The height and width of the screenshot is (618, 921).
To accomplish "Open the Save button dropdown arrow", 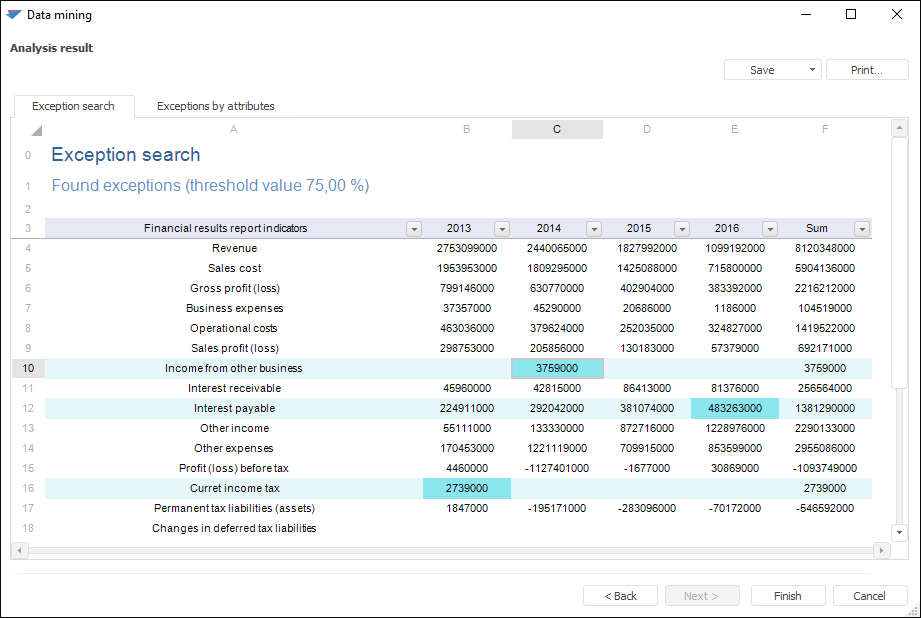I will 811,70.
